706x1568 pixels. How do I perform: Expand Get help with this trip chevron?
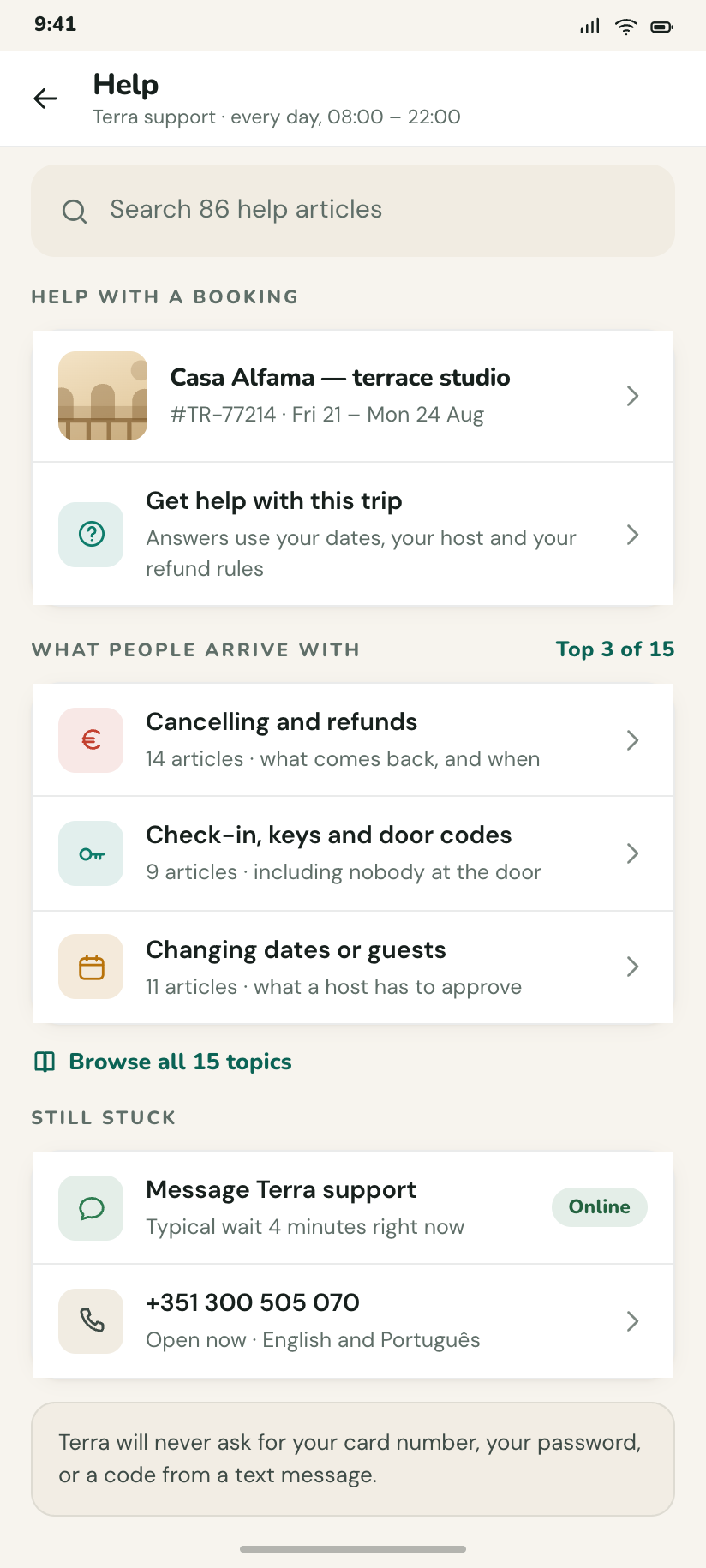pos(632,535)
